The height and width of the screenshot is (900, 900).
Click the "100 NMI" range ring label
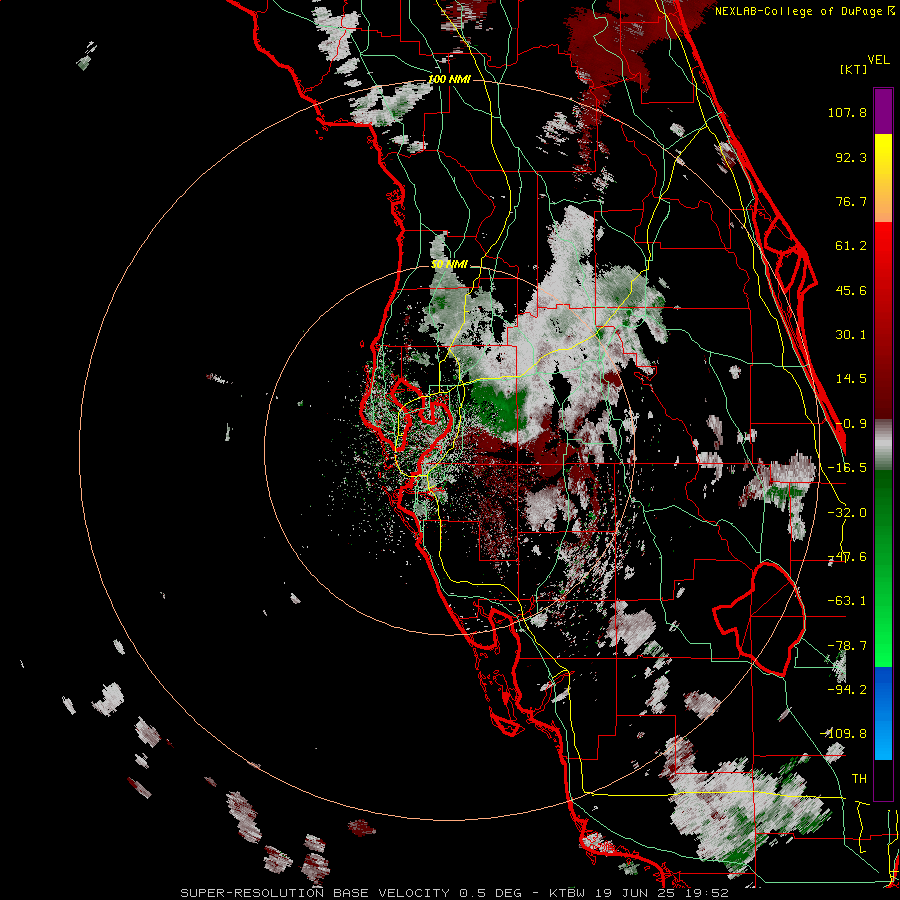pos(449,79)
